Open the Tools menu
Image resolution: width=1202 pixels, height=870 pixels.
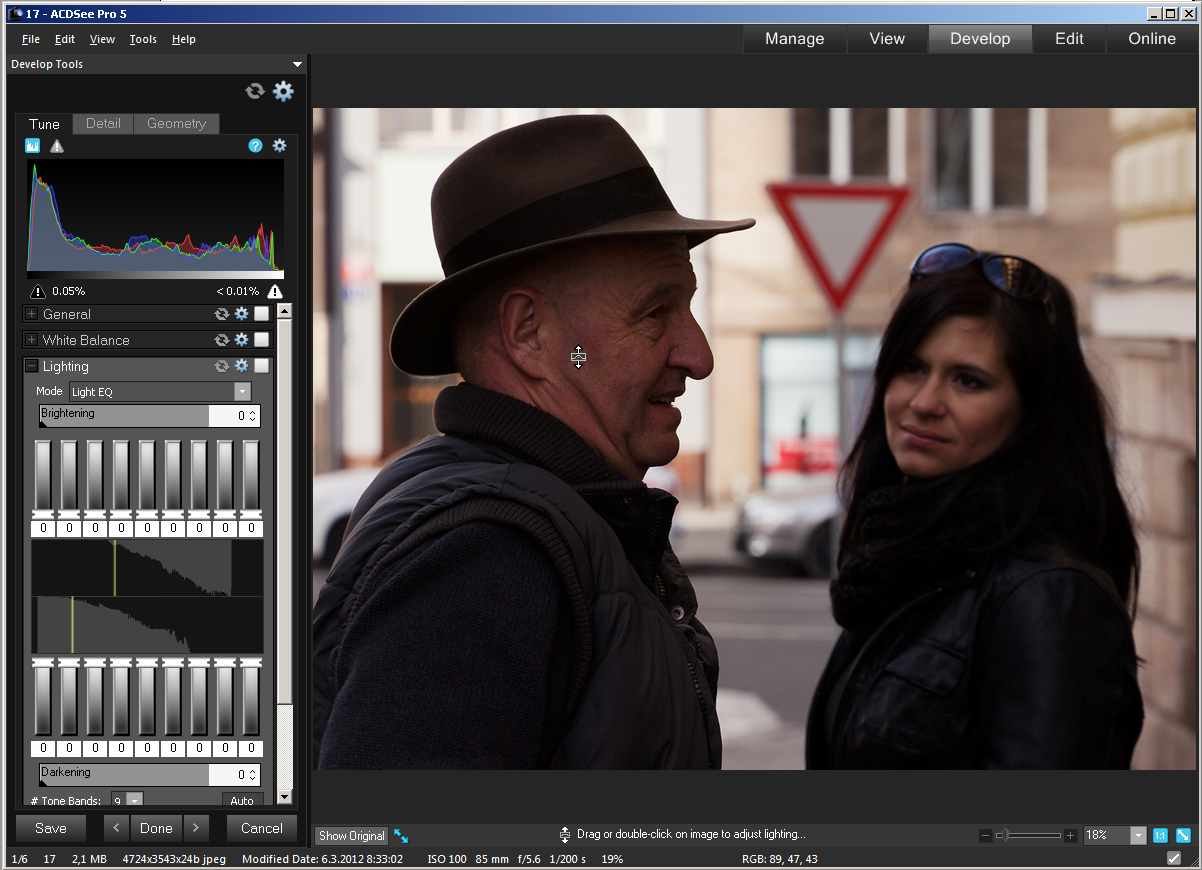[x=143, y=39]
